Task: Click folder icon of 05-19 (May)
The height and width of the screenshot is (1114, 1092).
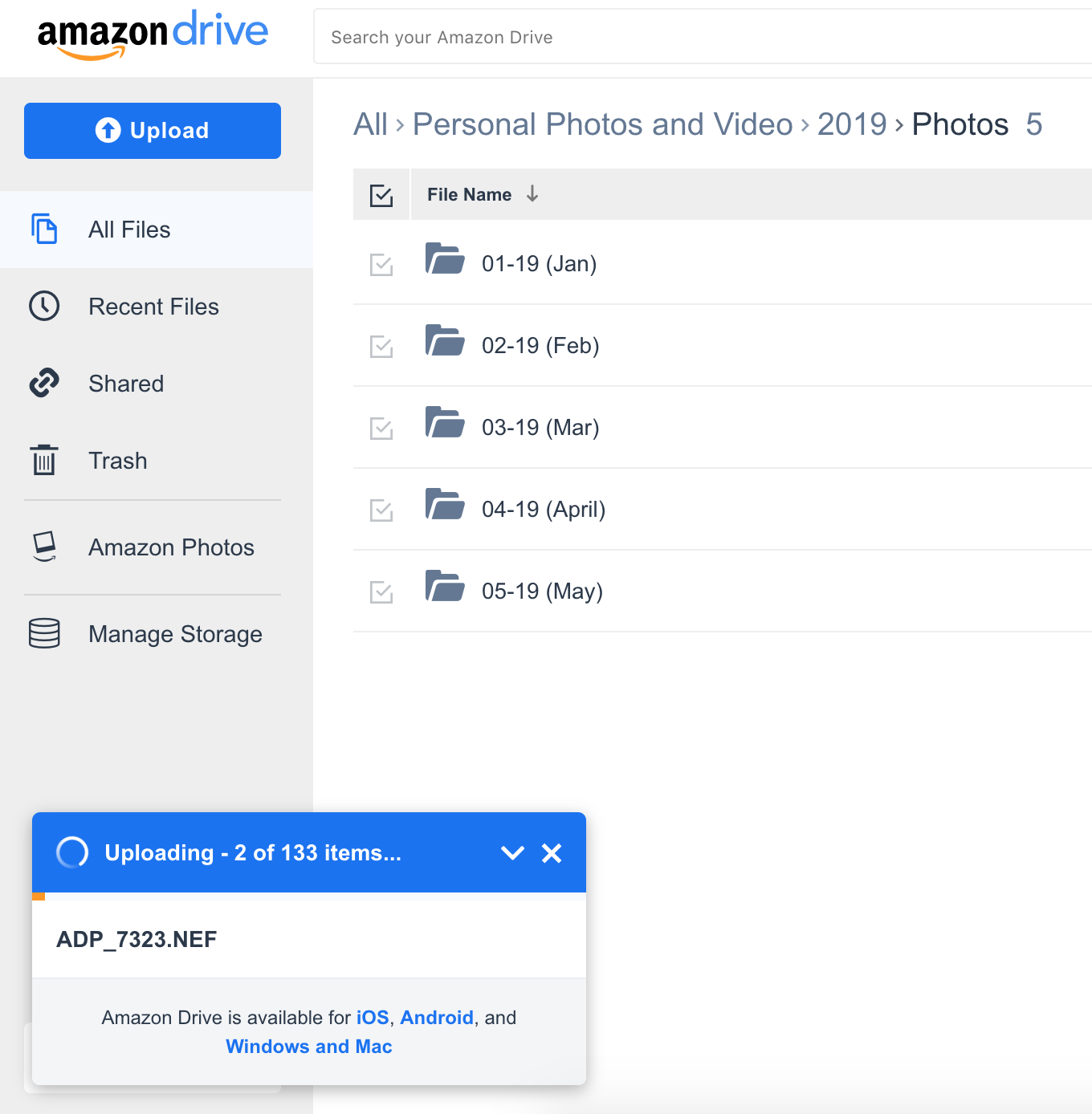Action: 445,586
